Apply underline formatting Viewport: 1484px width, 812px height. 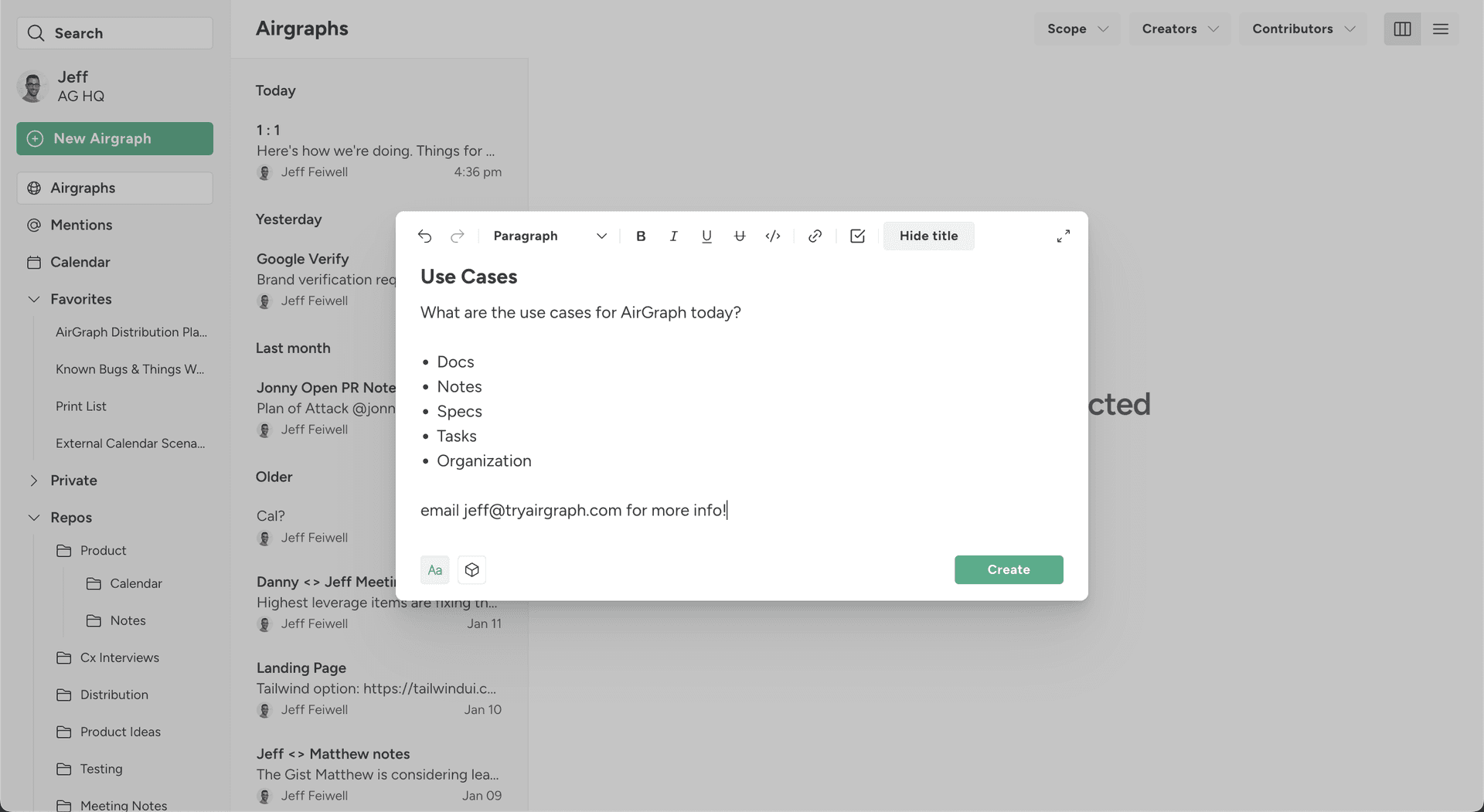tap(706, 236)
